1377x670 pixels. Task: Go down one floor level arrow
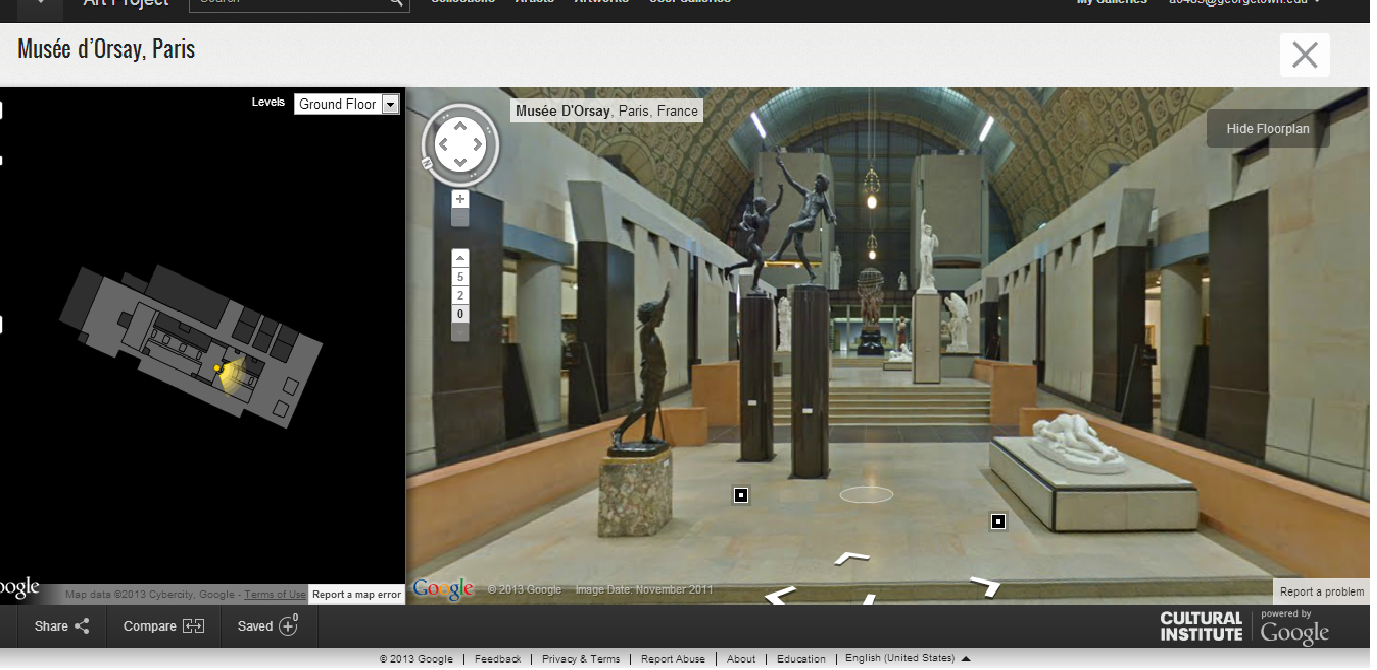tap(460, 332)
